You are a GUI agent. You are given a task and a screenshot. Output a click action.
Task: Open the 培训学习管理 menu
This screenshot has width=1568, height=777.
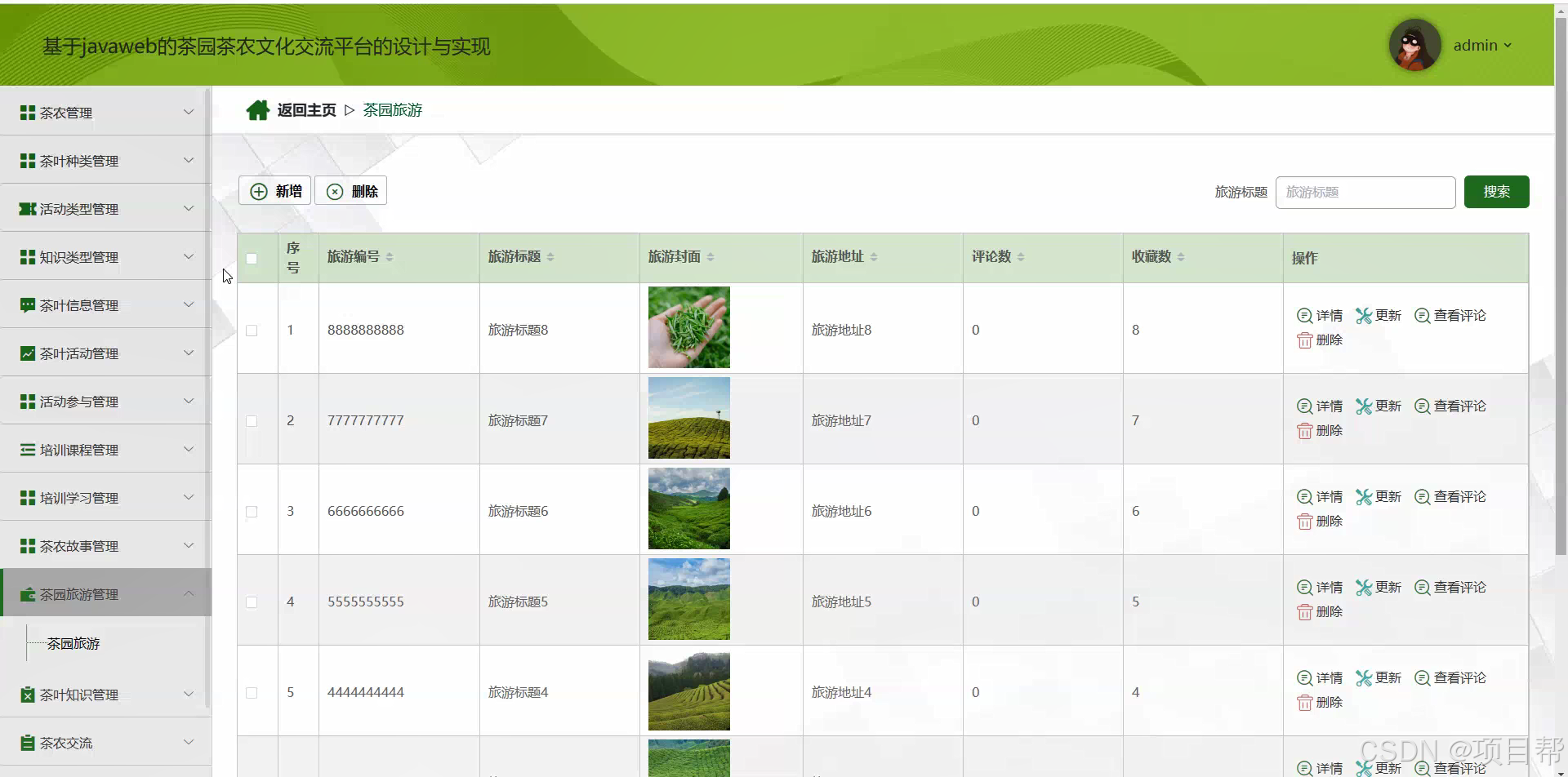tap(105, 497)
